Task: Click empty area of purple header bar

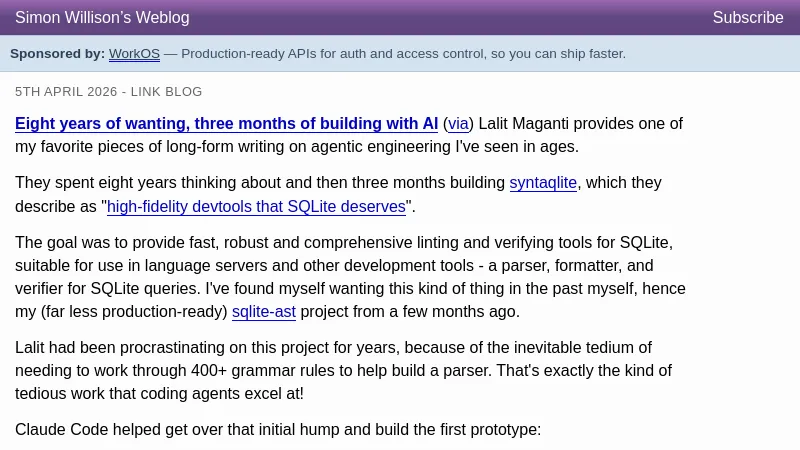Action: coord(450,17)
